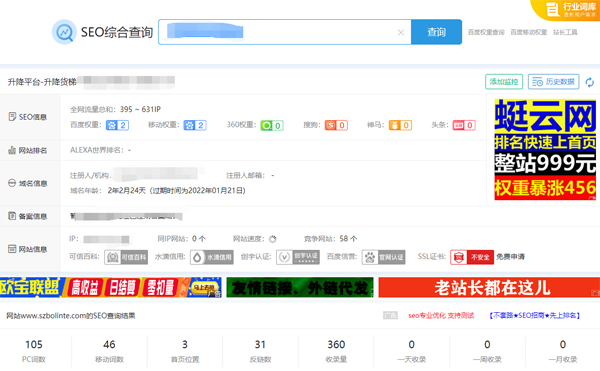Screen dimensions: 600x371
Task: Open the 蜓云网 advertisement image
Action: (x=545, y=150)
